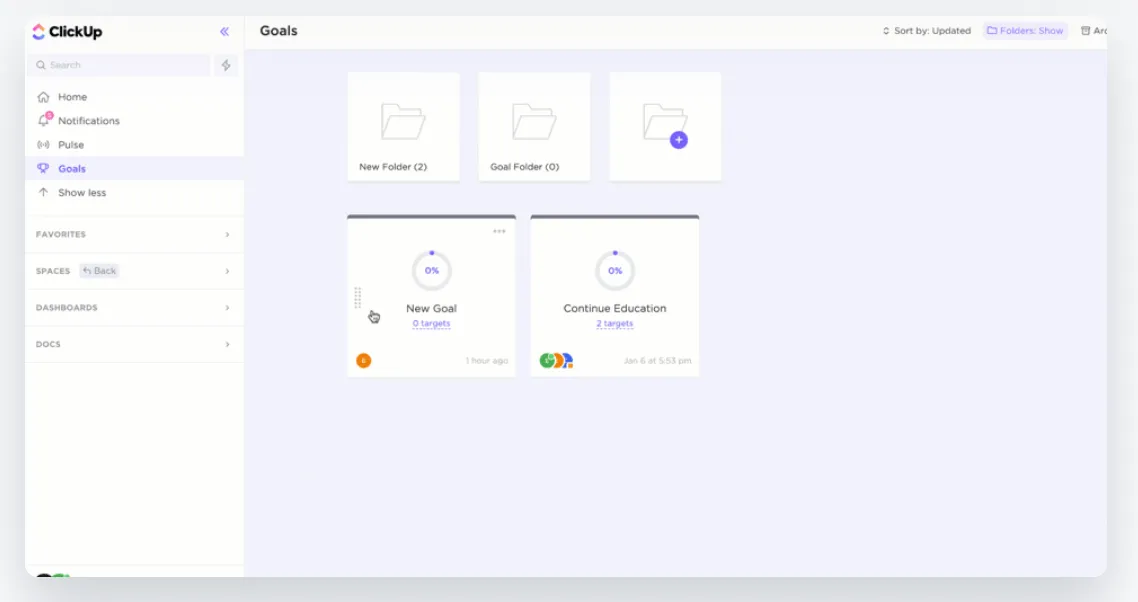Focus the Search input field
This screenshot has width=1138, height=602.
pos(120,65)
